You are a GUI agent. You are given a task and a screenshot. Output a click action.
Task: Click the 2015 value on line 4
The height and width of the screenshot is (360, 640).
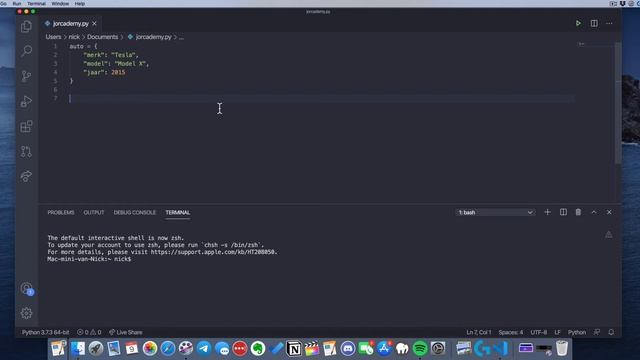[x=118, y=72]
